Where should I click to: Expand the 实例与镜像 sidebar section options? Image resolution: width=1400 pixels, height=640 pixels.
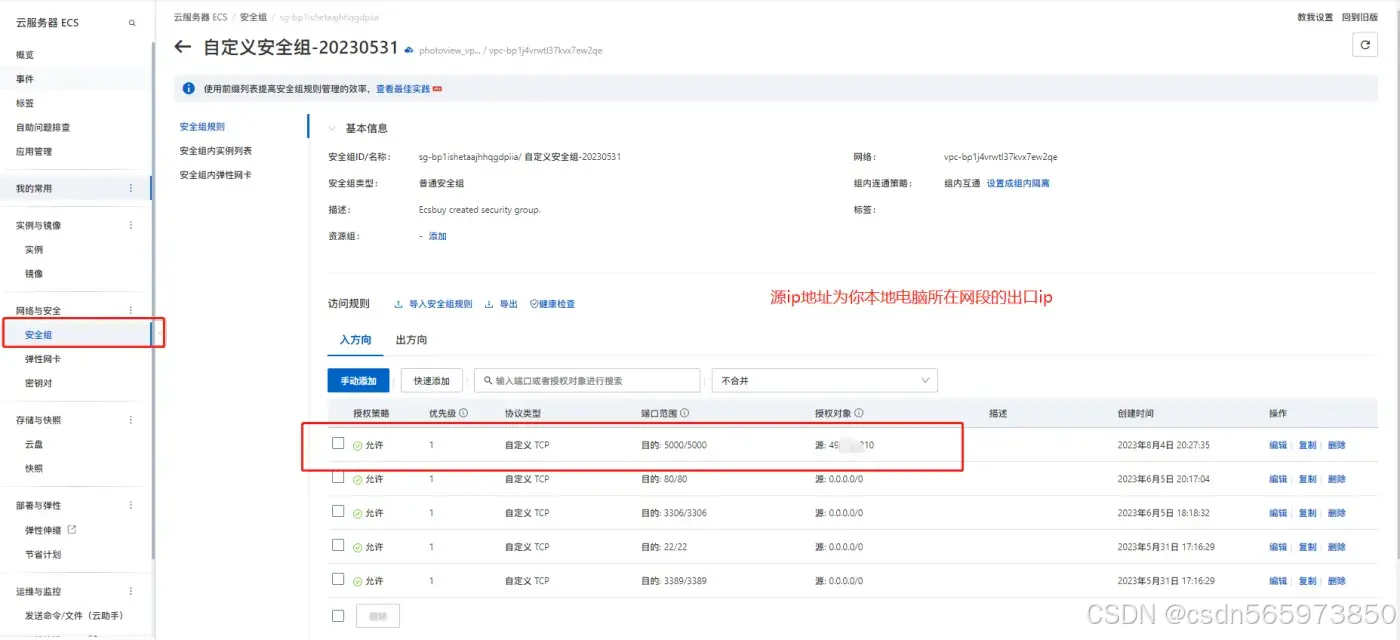coord(130,225)
